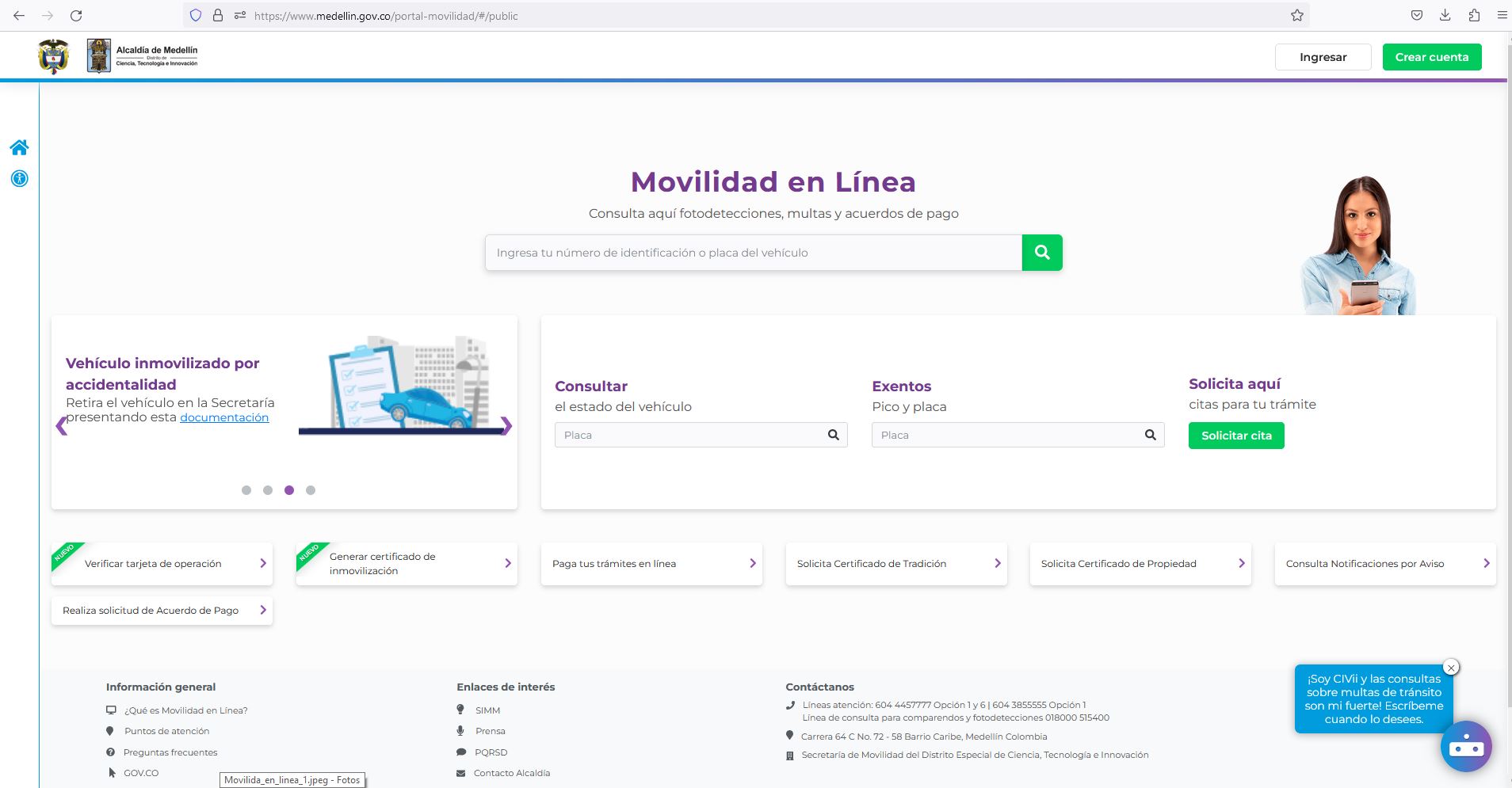Open the accessibility options icon
Image resolution: width=1512 pixels, height=788 pixels.
click(19, 179)
